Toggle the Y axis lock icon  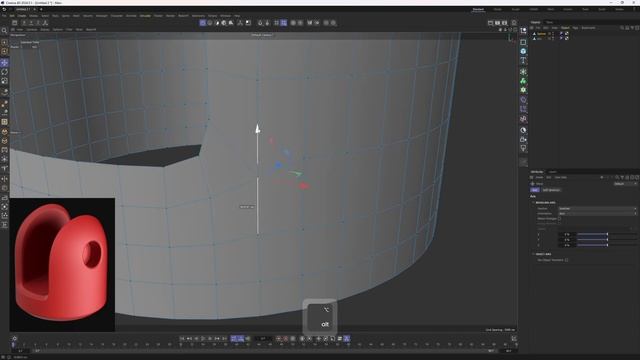coord(31,23)
